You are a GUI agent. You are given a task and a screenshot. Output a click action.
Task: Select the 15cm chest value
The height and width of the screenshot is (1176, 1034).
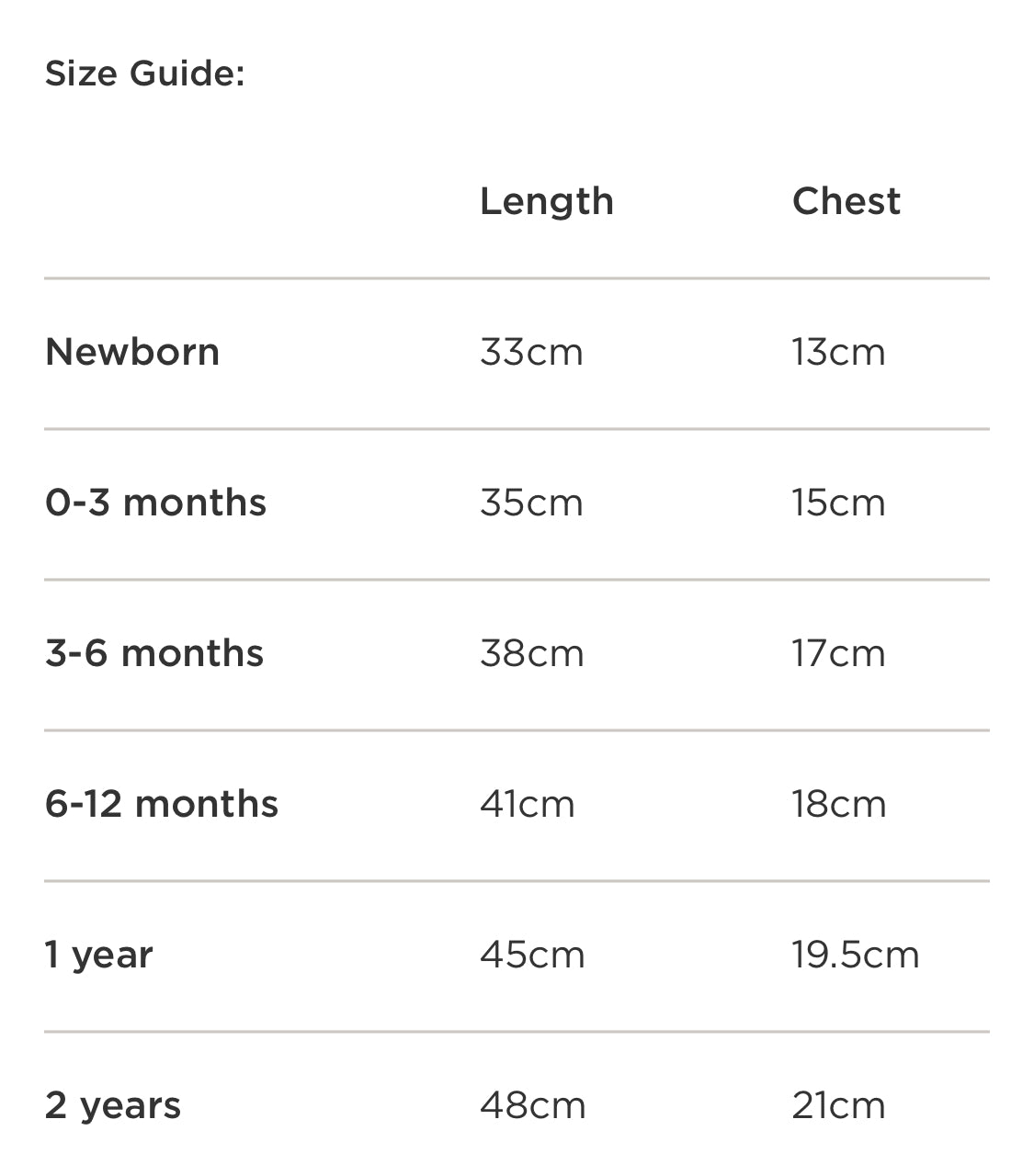point(838,503)
